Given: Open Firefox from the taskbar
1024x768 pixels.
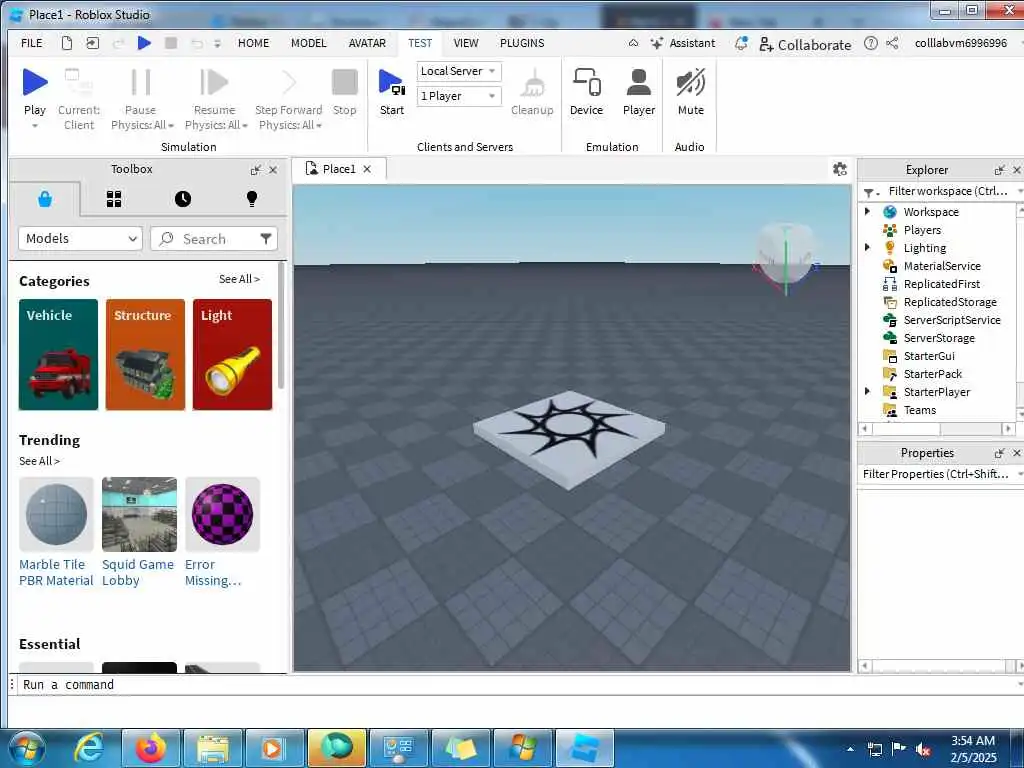Looking at the screenshot, I should coord(151,748).
